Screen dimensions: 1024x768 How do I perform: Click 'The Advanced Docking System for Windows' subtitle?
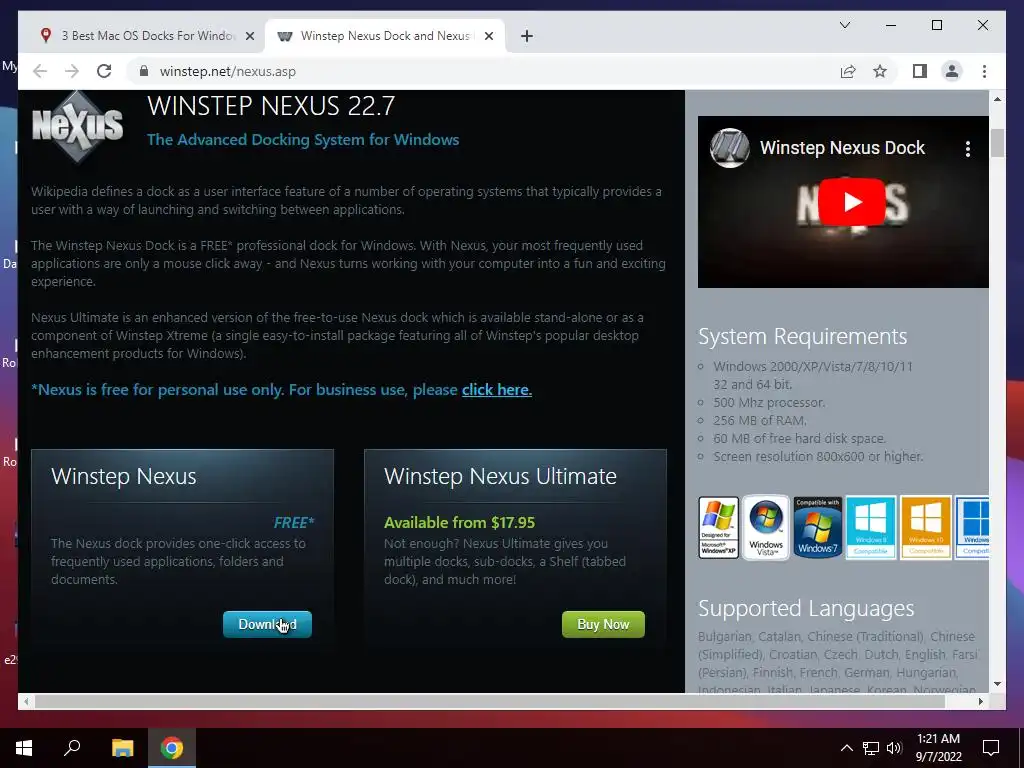tap(303, 140)
